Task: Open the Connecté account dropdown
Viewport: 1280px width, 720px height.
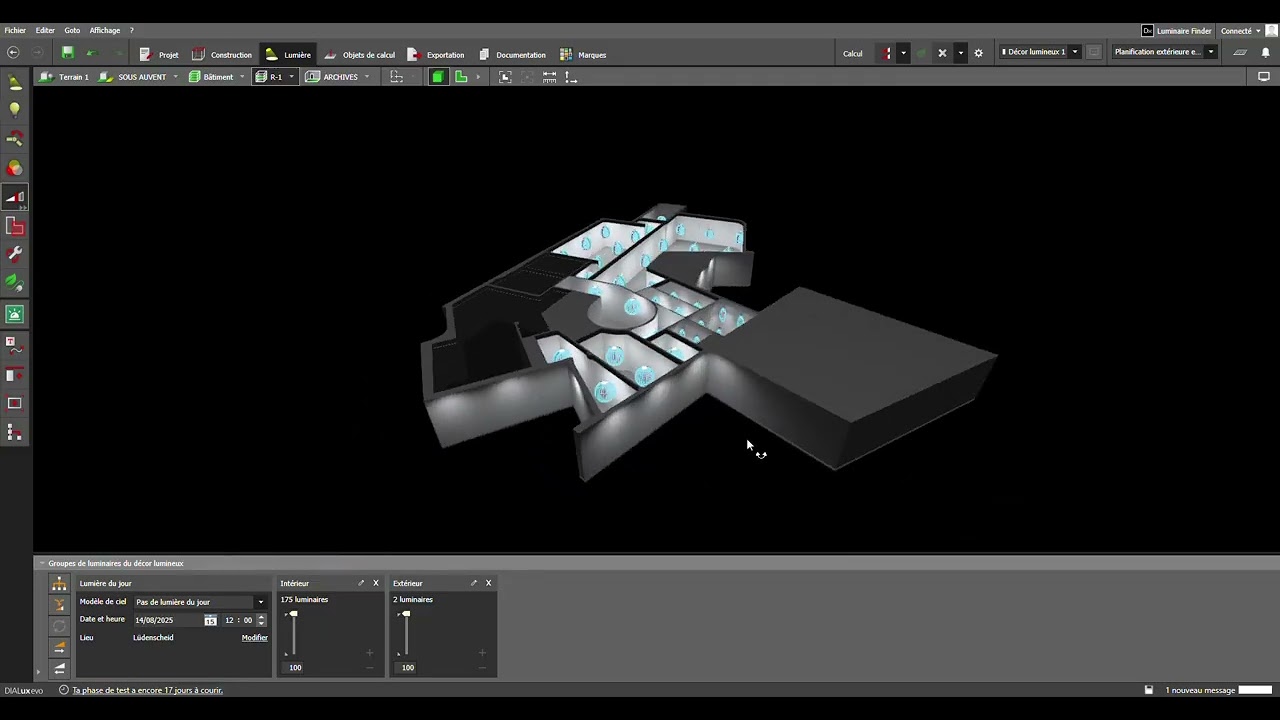Action: coord(1241,31)
